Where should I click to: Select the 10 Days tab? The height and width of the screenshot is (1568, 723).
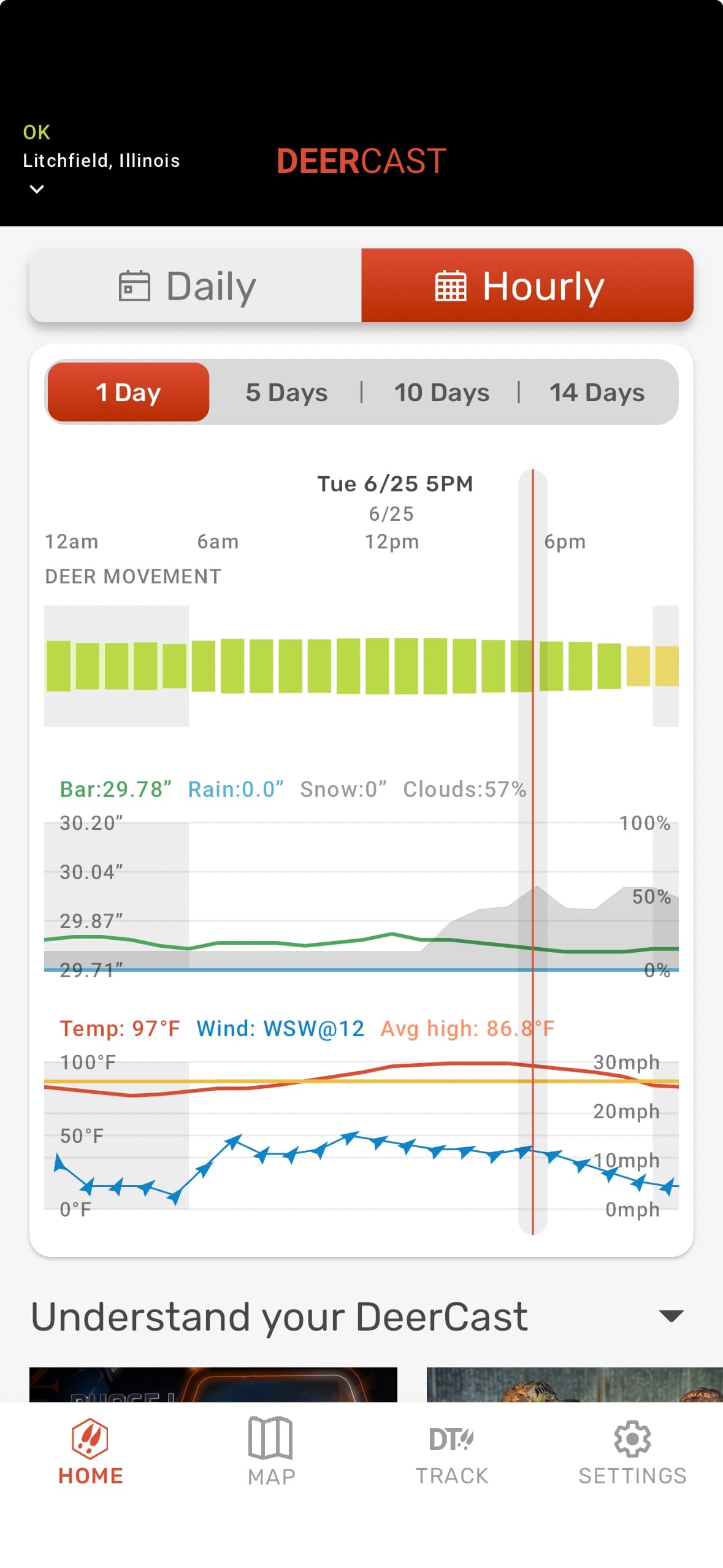point(442,392)
